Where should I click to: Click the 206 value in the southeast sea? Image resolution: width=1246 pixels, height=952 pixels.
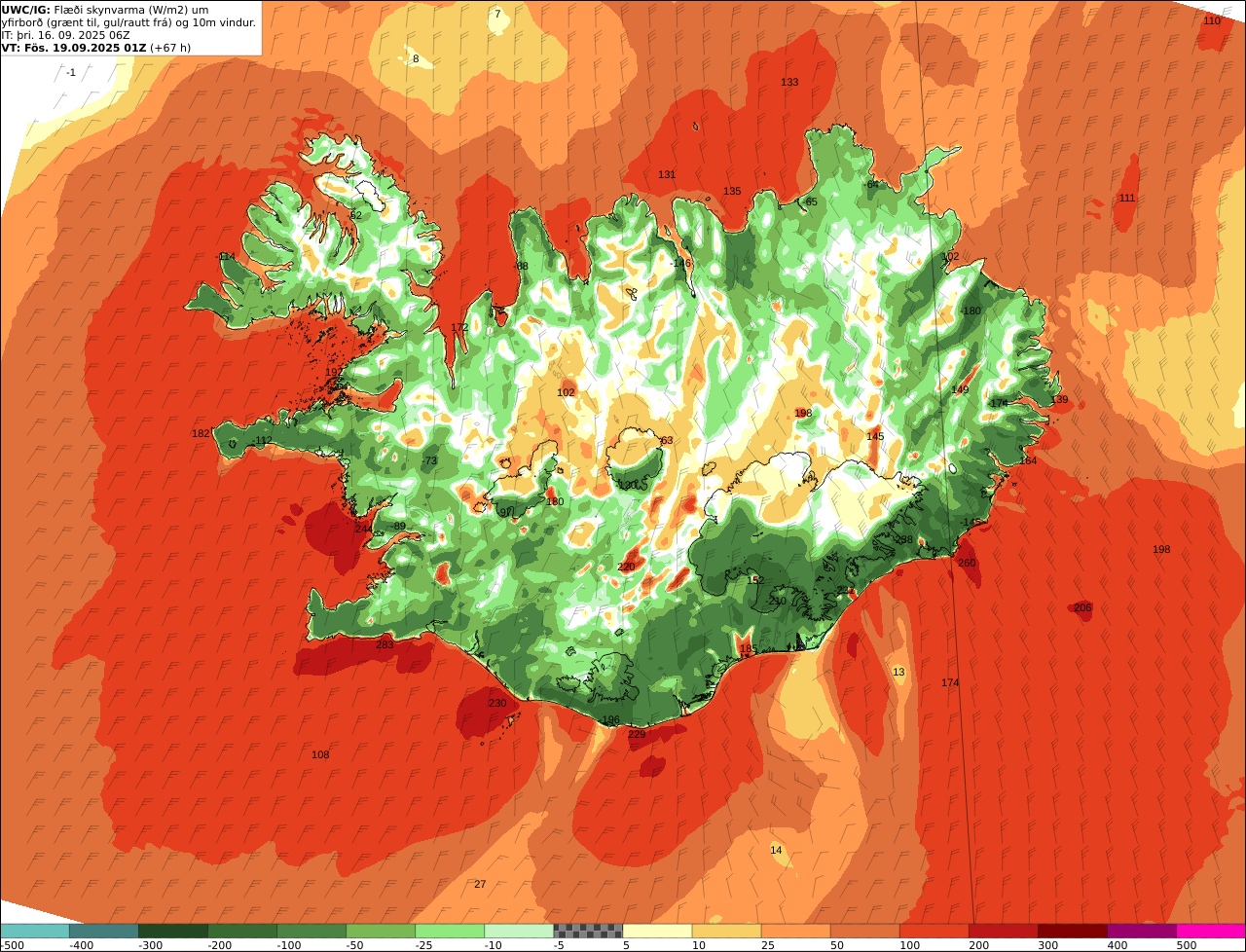(x=1082, y=607)
